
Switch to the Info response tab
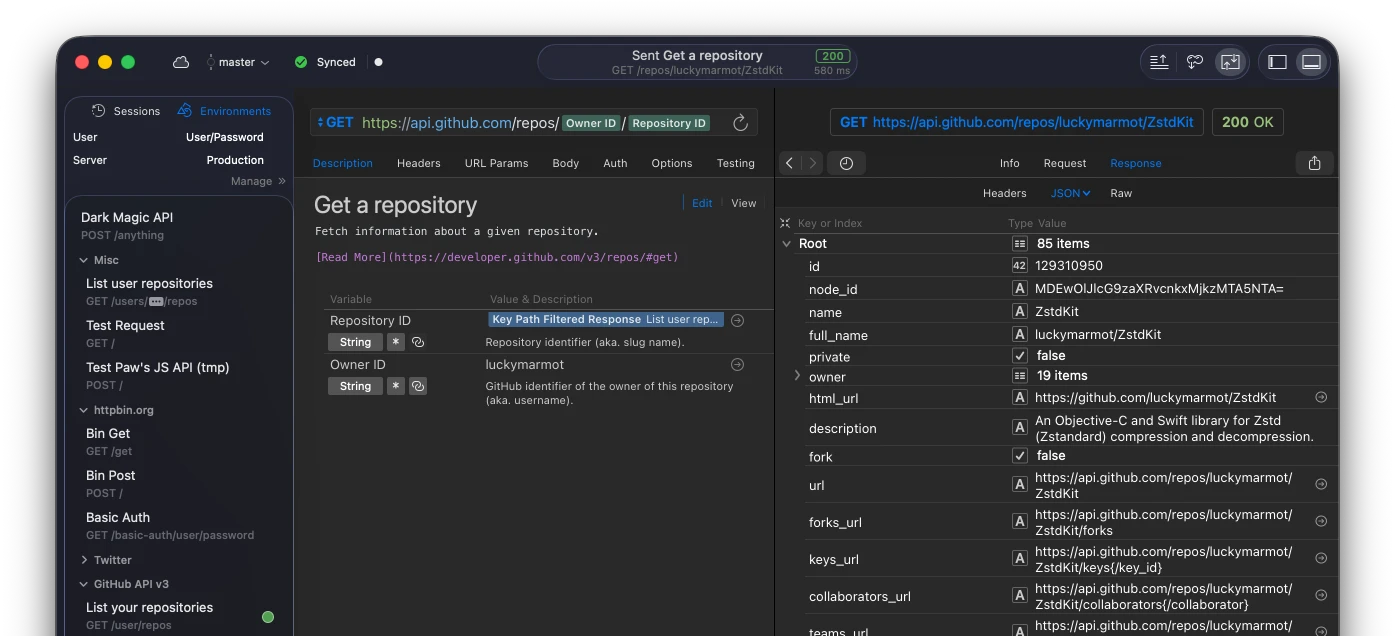[x=1010, y=163]
